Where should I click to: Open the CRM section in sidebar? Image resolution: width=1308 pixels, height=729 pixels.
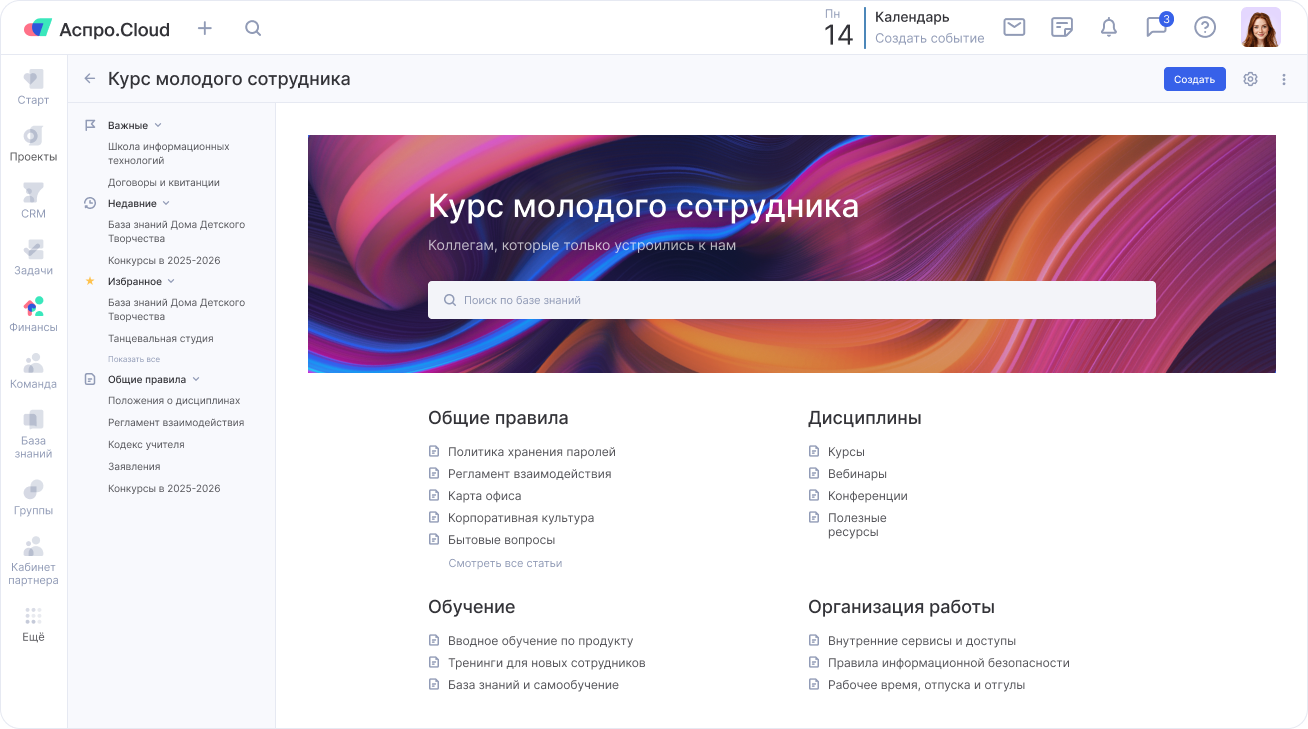point(33,200)
